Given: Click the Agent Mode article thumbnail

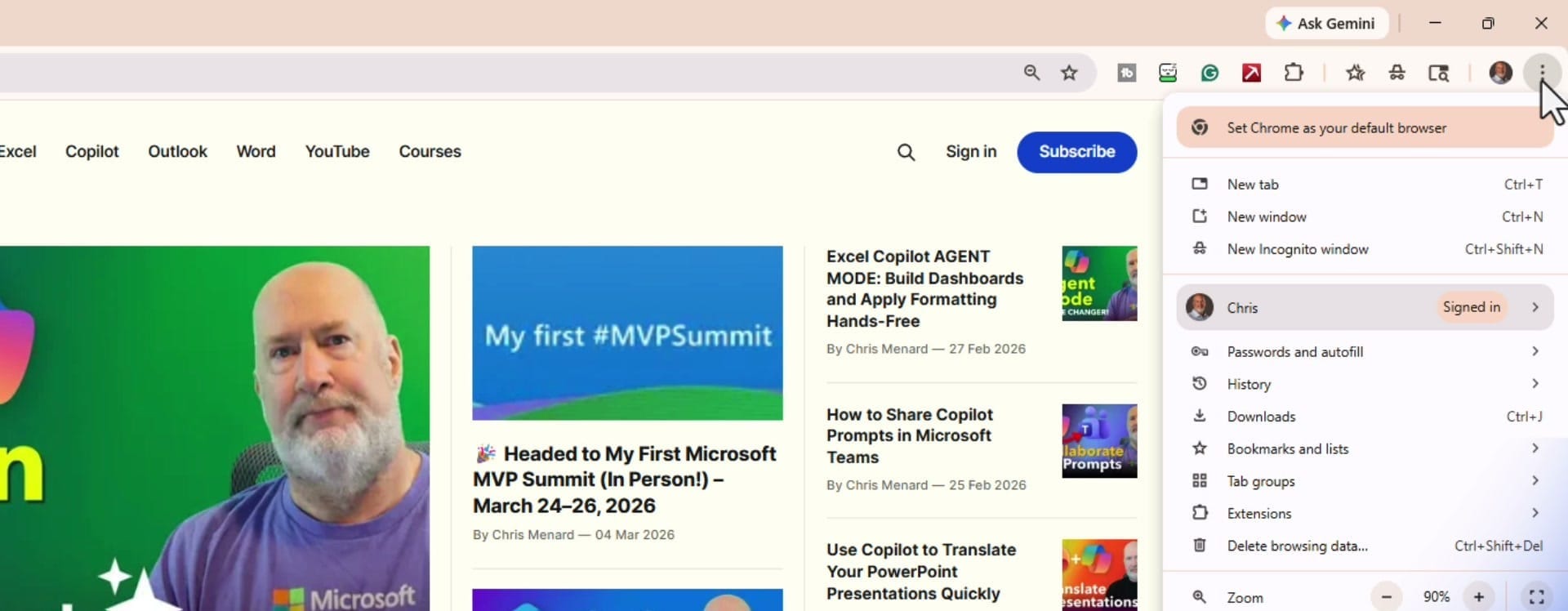Looking at the screenshot, I should [x=1099, y=283].
